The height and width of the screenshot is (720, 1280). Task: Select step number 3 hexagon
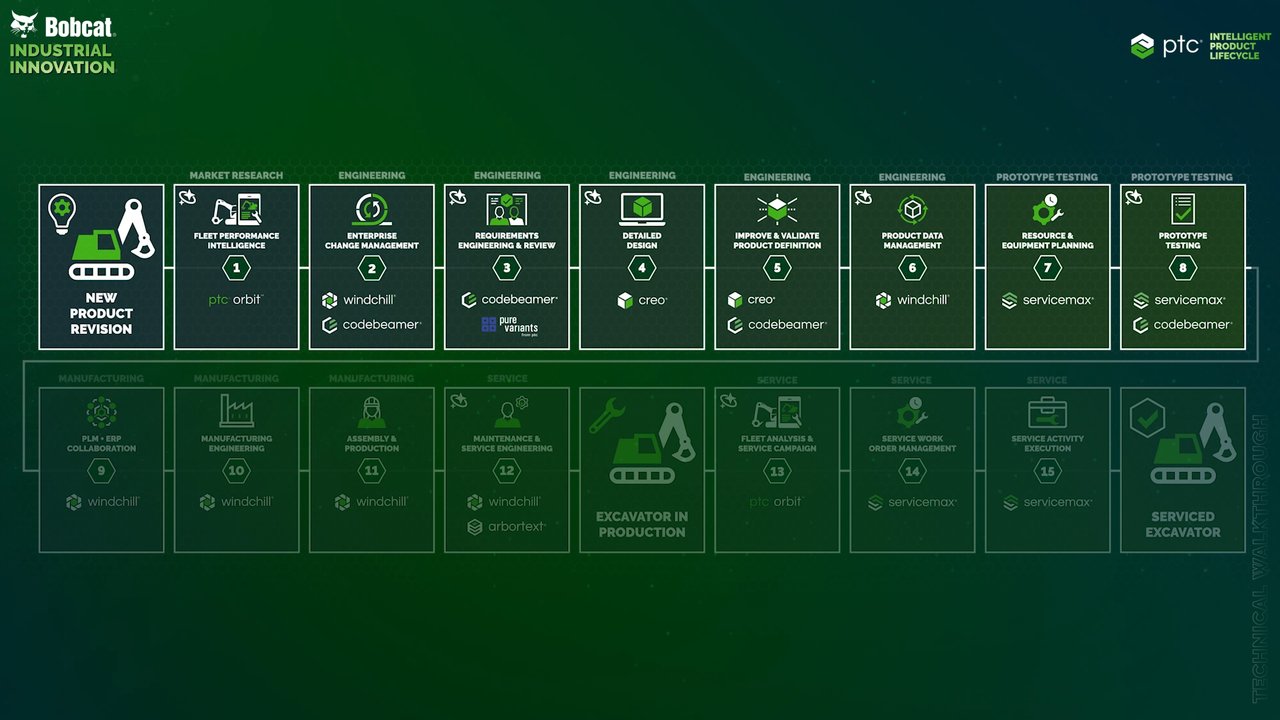[507, 268]
